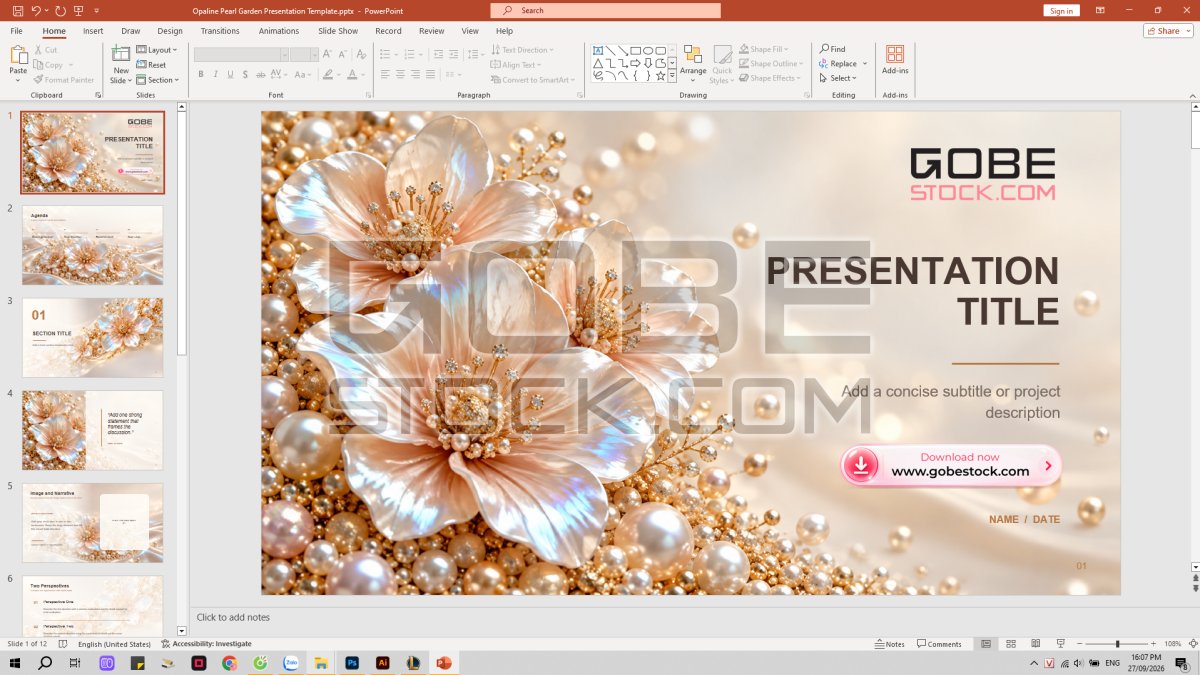Start Slide Show from status bar icon

1059,644
